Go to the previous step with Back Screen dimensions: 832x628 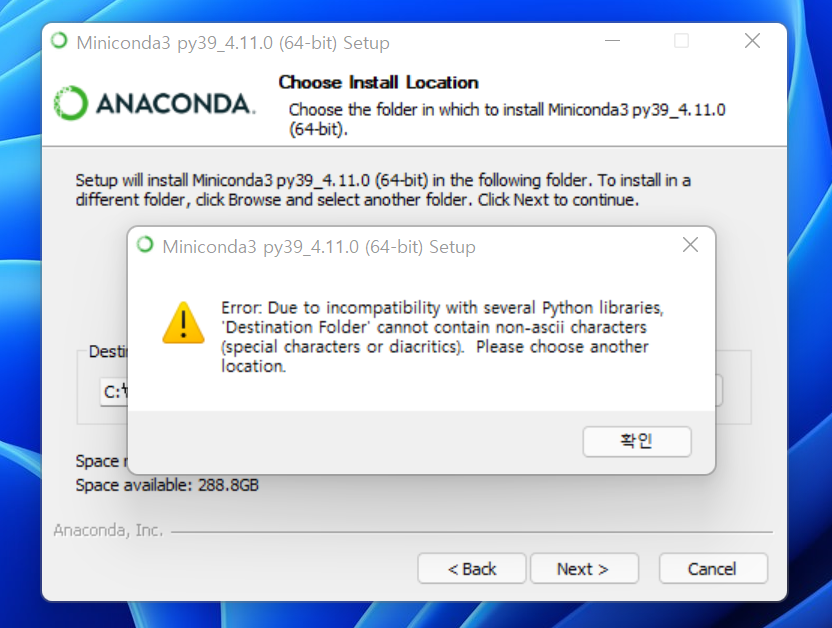click(472, 569)
